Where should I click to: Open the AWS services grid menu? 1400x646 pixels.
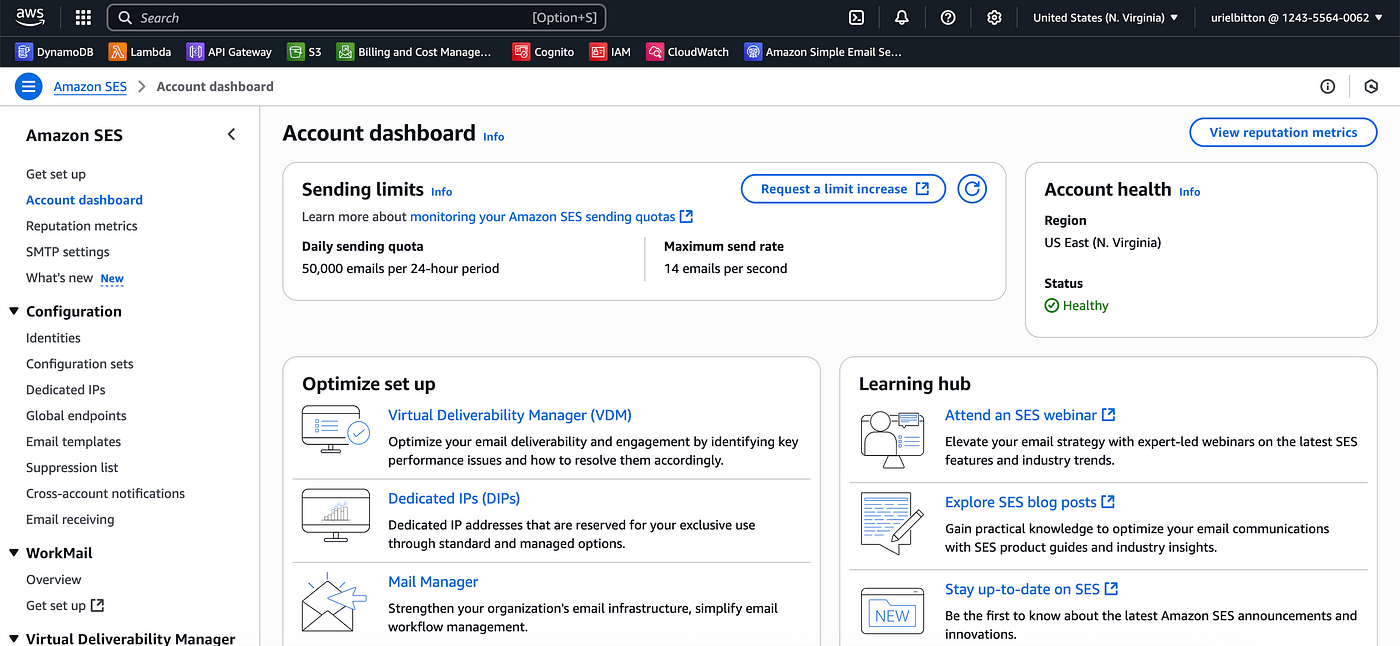[82, 17]
